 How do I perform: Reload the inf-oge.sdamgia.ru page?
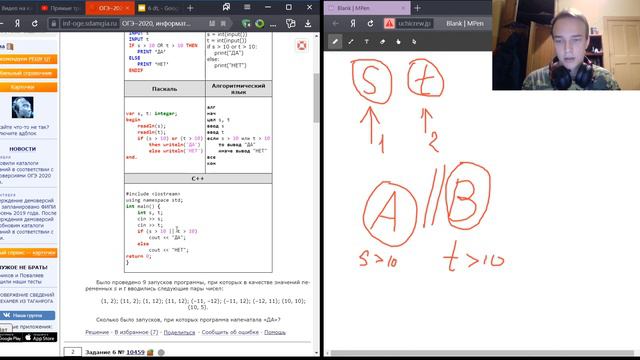coord(35,24)
